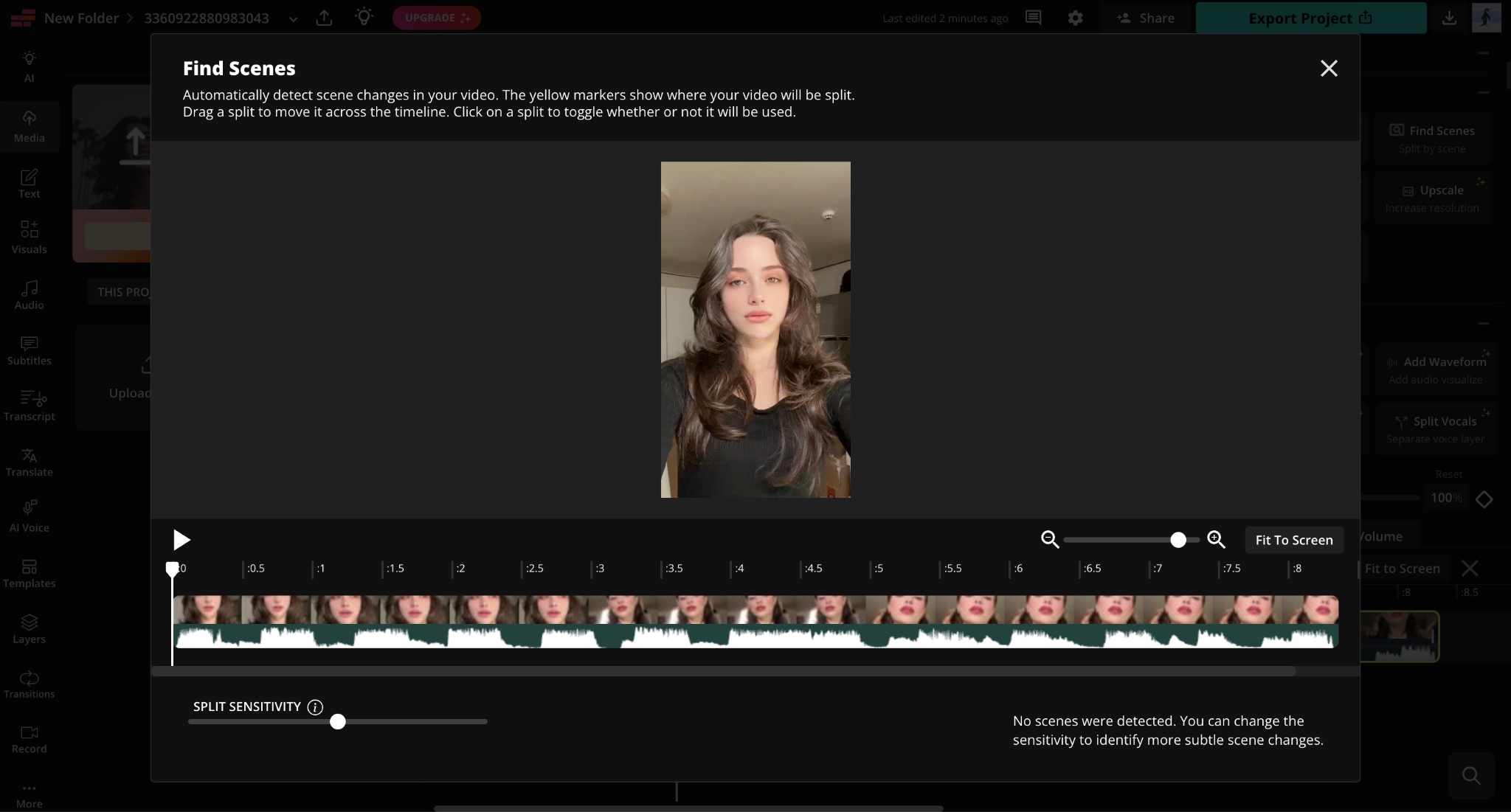The height and width of the screenshot is (812, 1511).
Task: Play the scene preview video
Action: [x=181, y=540]
